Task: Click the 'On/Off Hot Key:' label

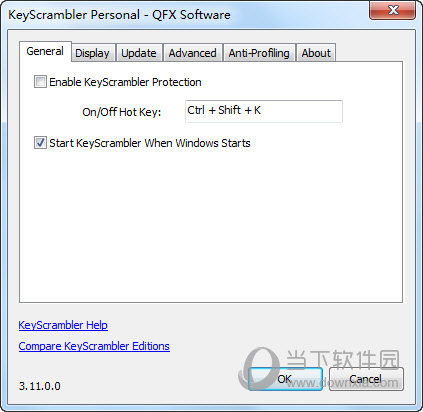Action: (x=122, y=112)
